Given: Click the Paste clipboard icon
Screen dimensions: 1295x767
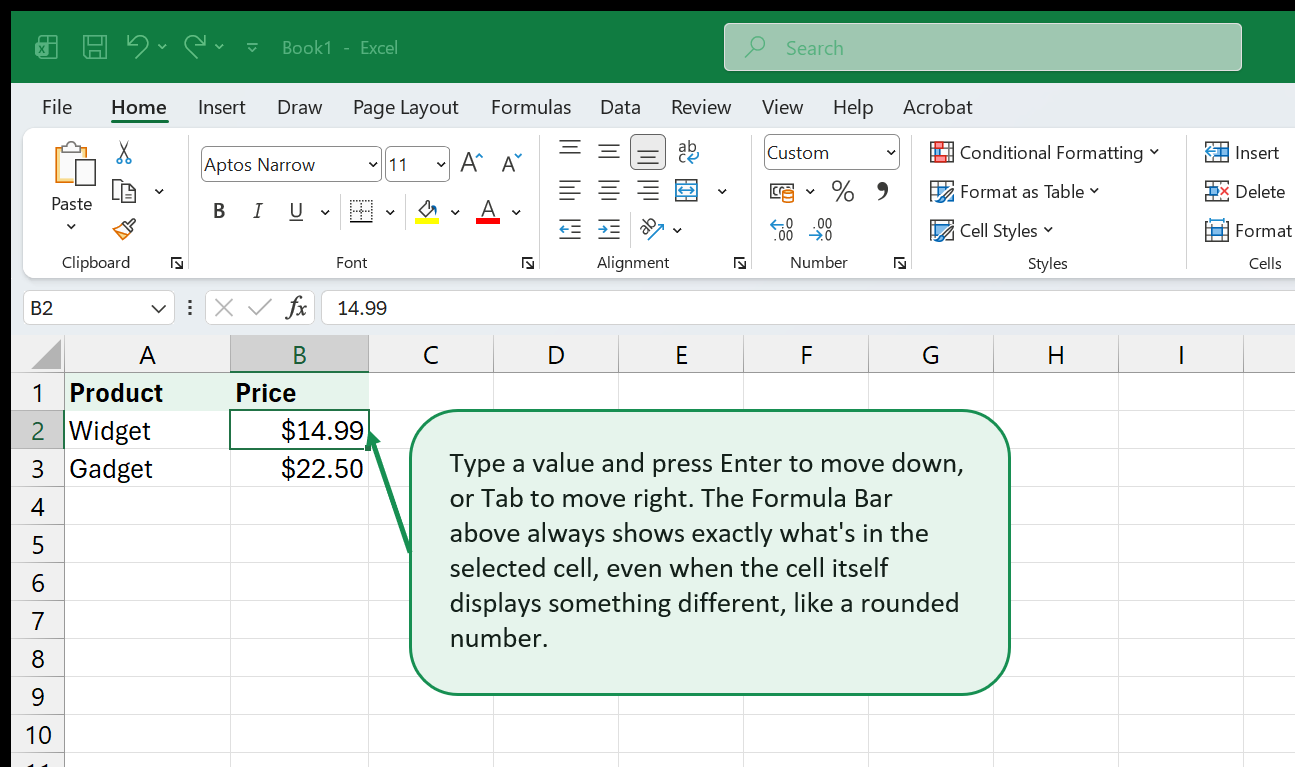Looking at the screenshot, I should click(x=73, y=164).
